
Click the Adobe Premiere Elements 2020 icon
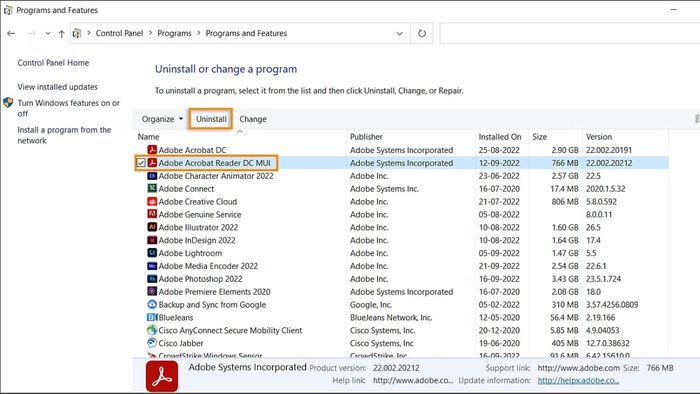(x=152, y=291)
